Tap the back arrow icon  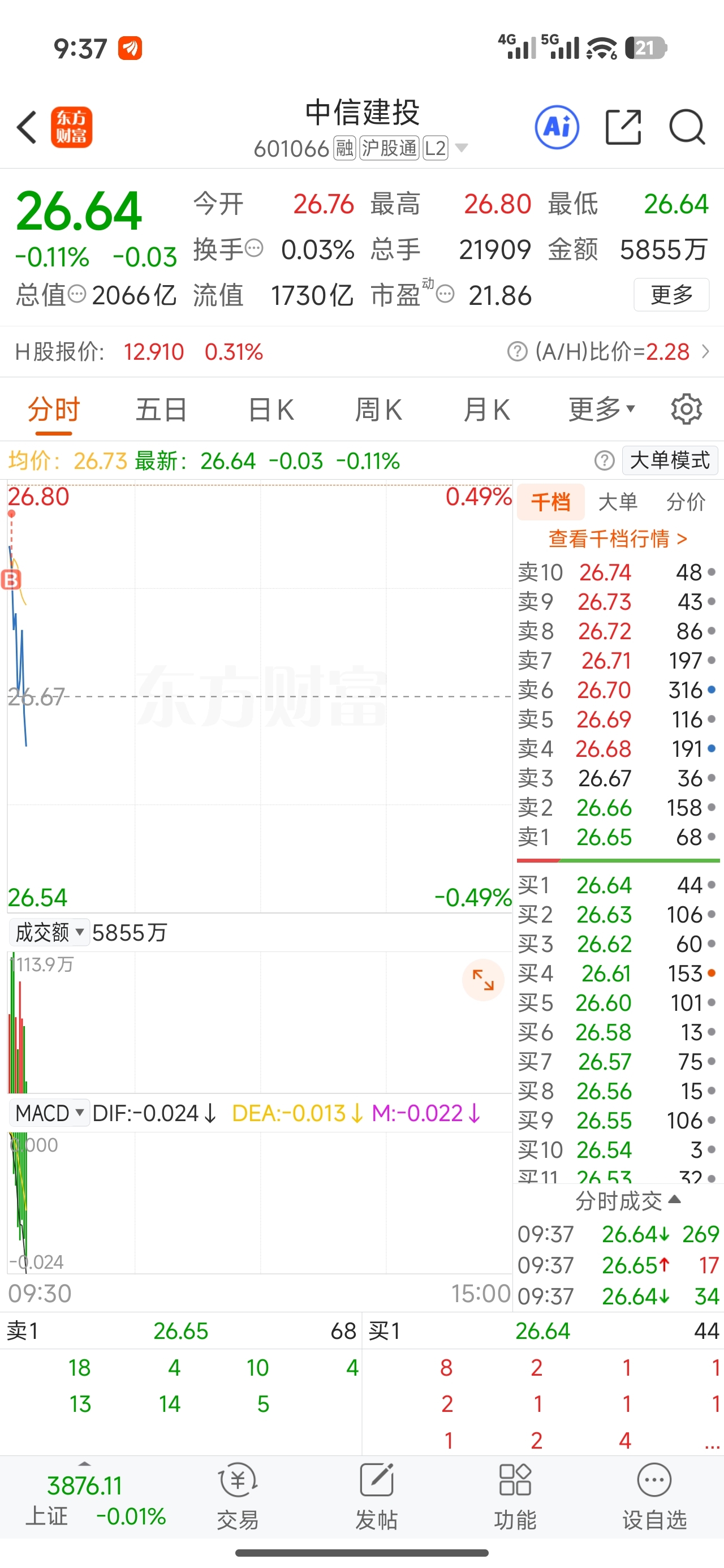(x=27, y=127)
